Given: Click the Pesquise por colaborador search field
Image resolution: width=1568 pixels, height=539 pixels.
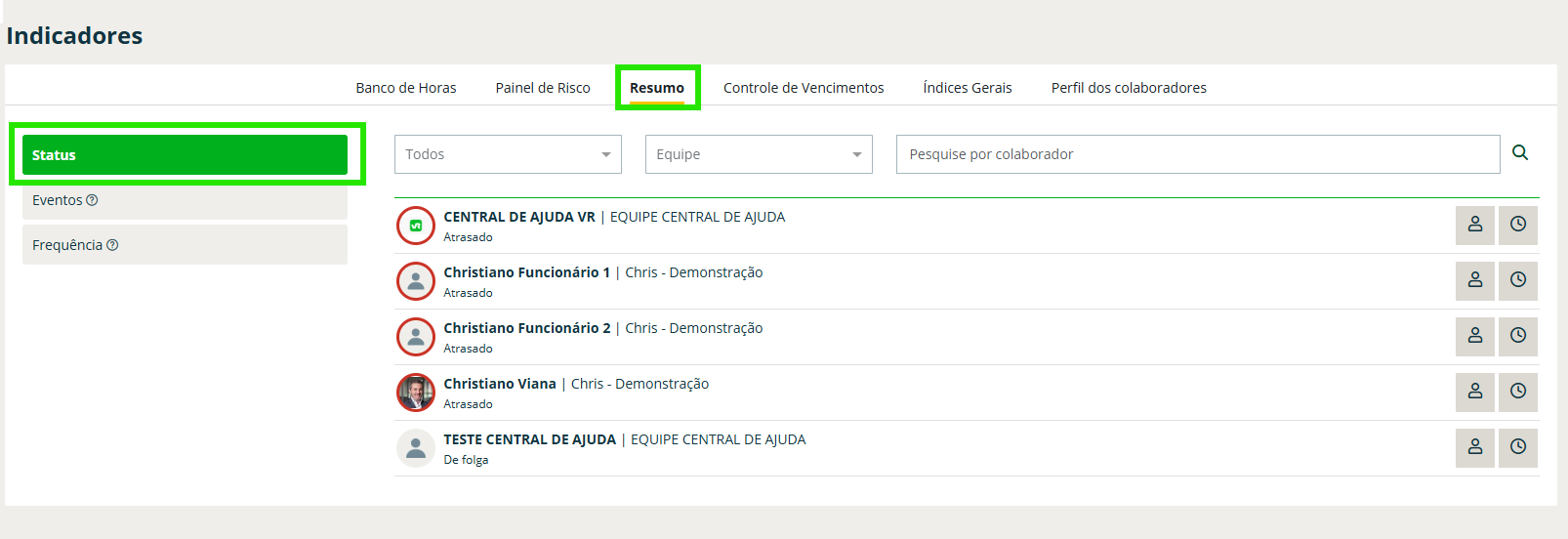Looking at the screenshot, I should (x=1197, y=154).
